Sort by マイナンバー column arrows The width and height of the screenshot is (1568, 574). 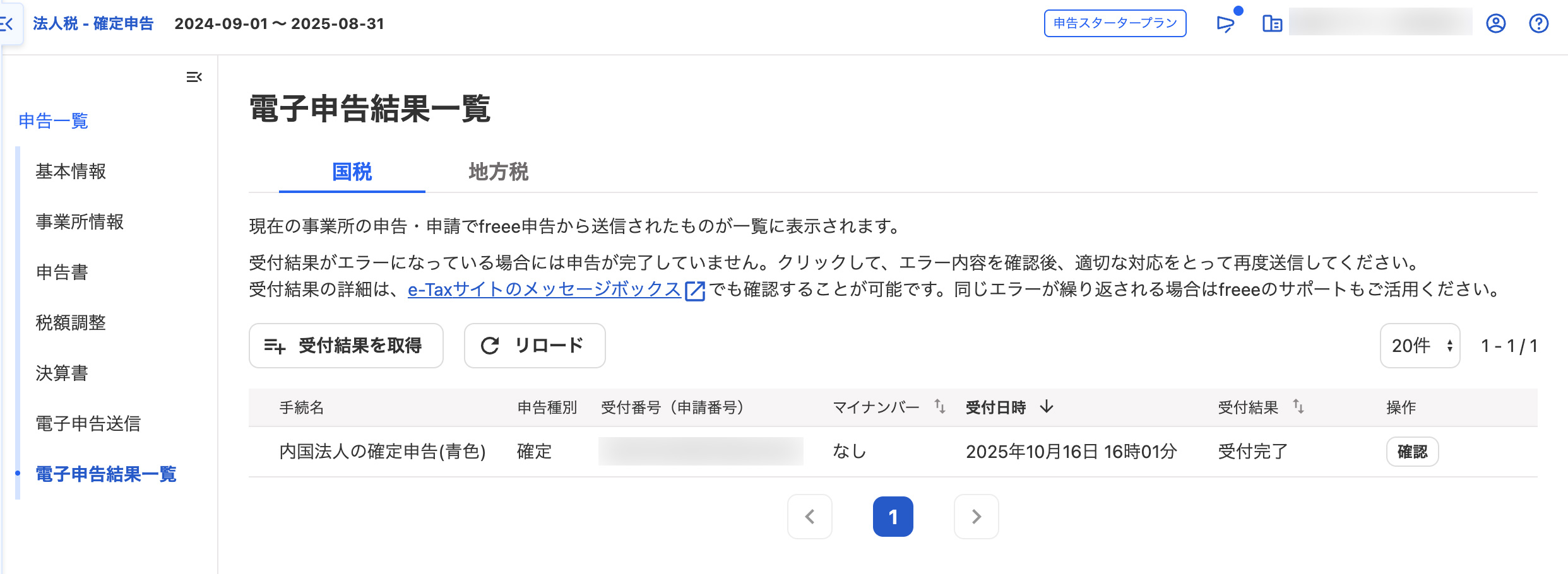point(939,407)
